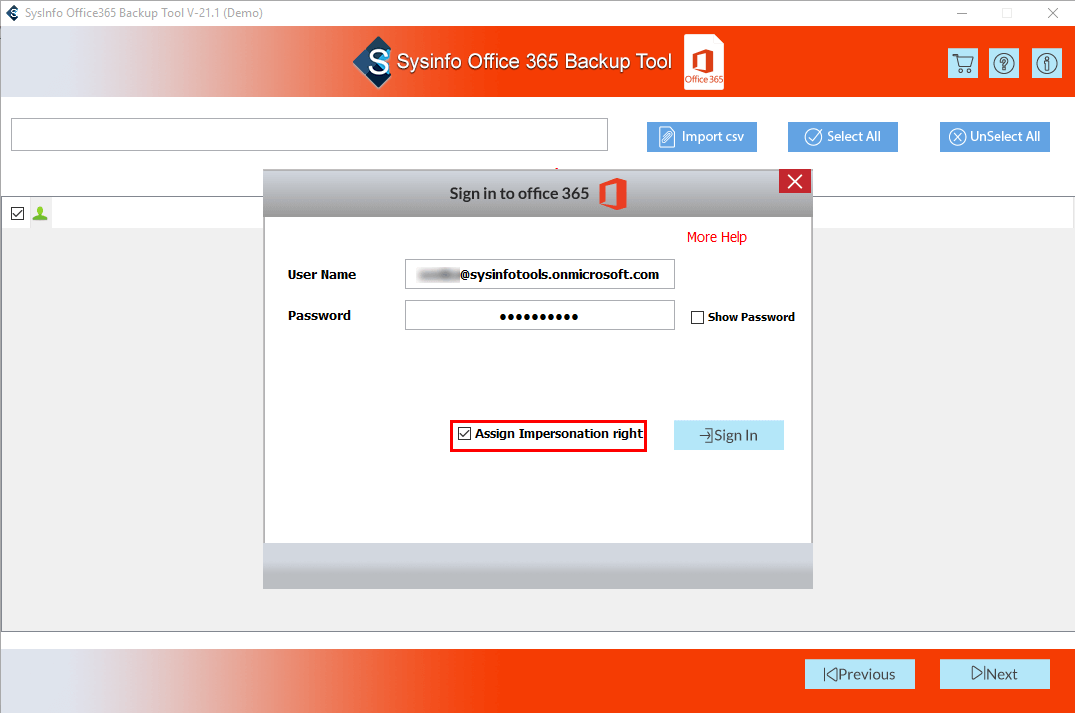Click the UnSelect All button
This screenshot has width=1075, height=713.
click(994, 137)
